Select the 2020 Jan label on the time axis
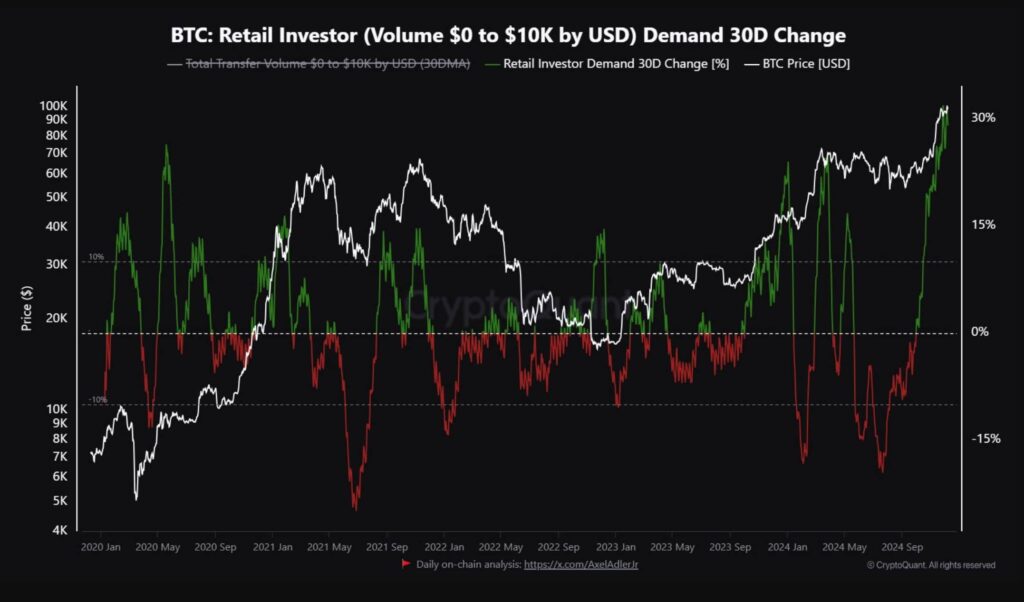This screenshot has width=1024, height=602. [100, 547]
